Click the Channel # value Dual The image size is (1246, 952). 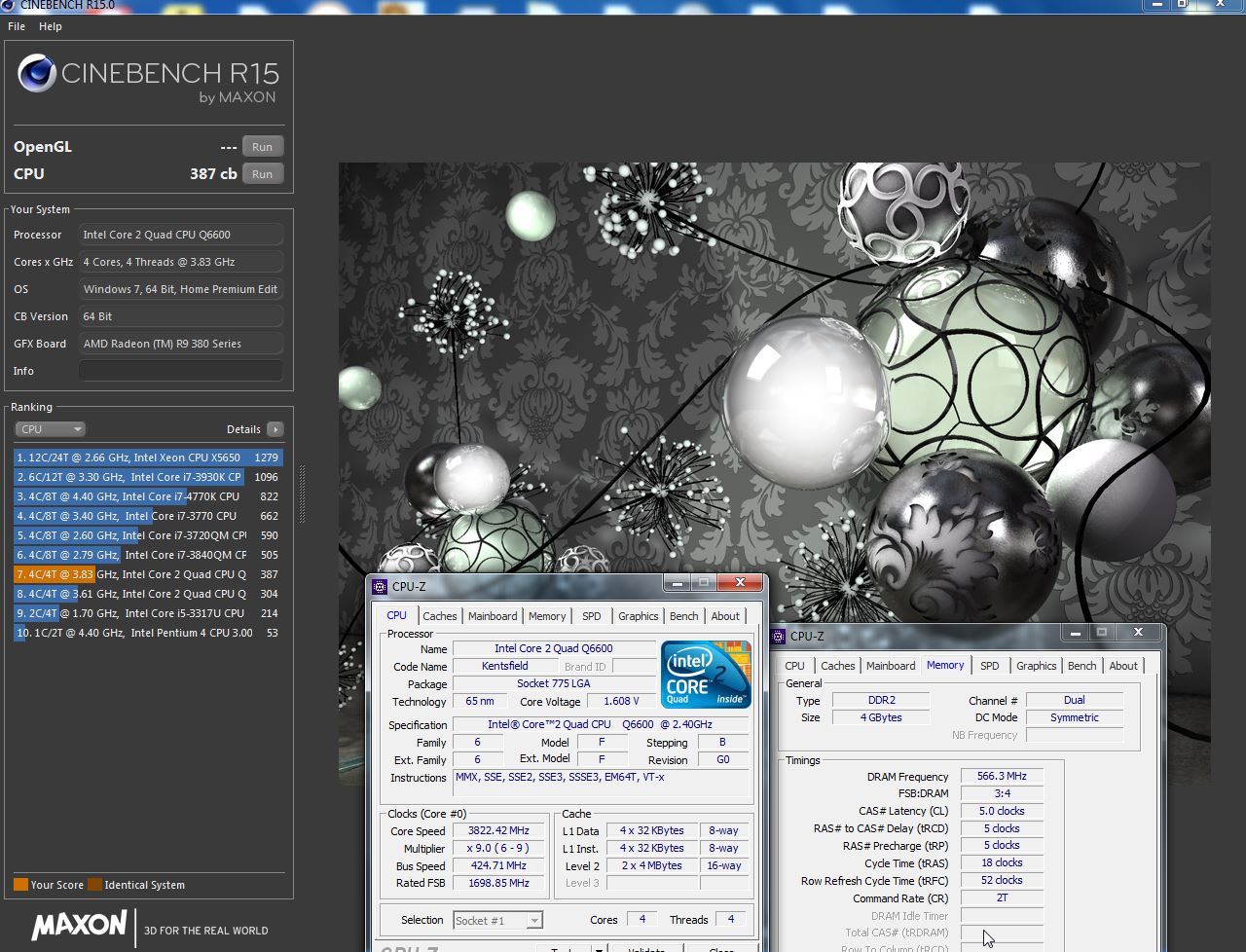point(1075,701)
